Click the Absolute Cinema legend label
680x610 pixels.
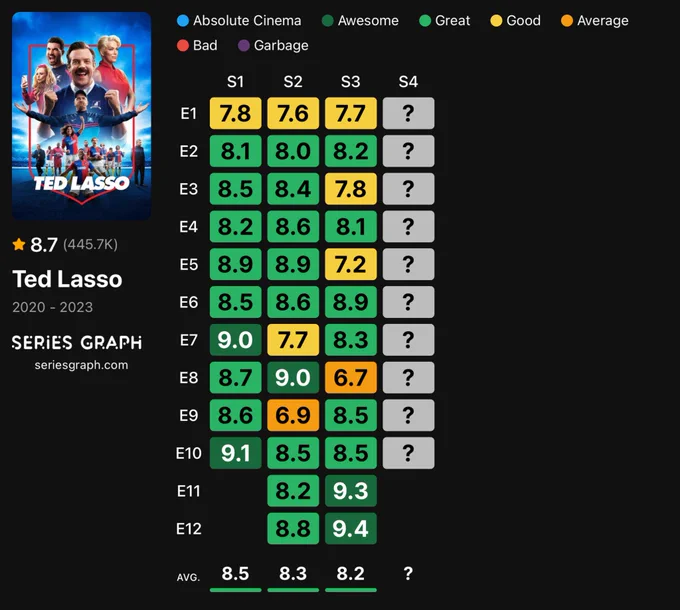tap(247, 20)
